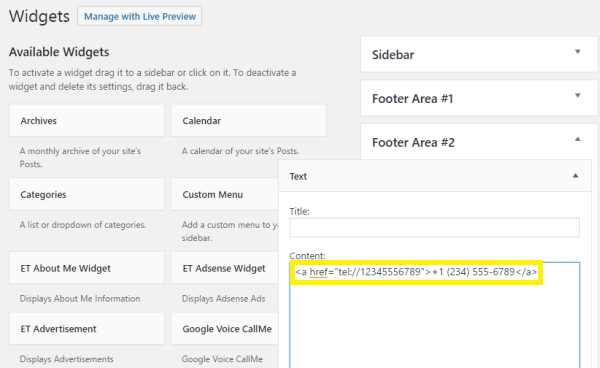Click 'Displays Advertisements' description
The width and height of the screenshot is (600, 368).
67,359
